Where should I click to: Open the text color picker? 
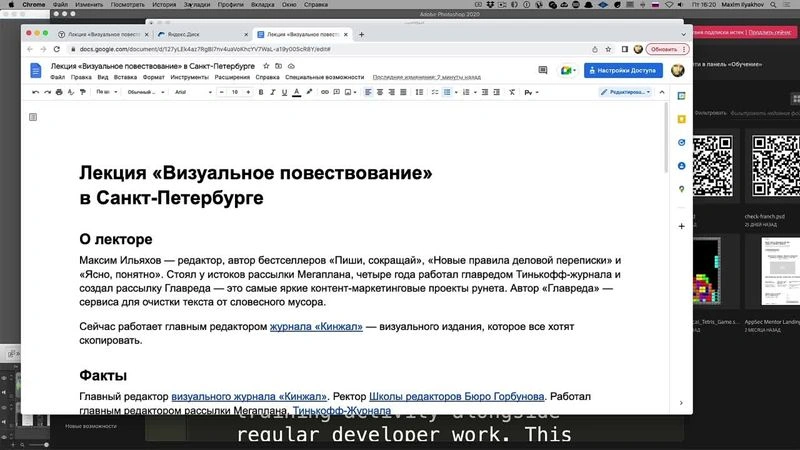coord(296,92)
